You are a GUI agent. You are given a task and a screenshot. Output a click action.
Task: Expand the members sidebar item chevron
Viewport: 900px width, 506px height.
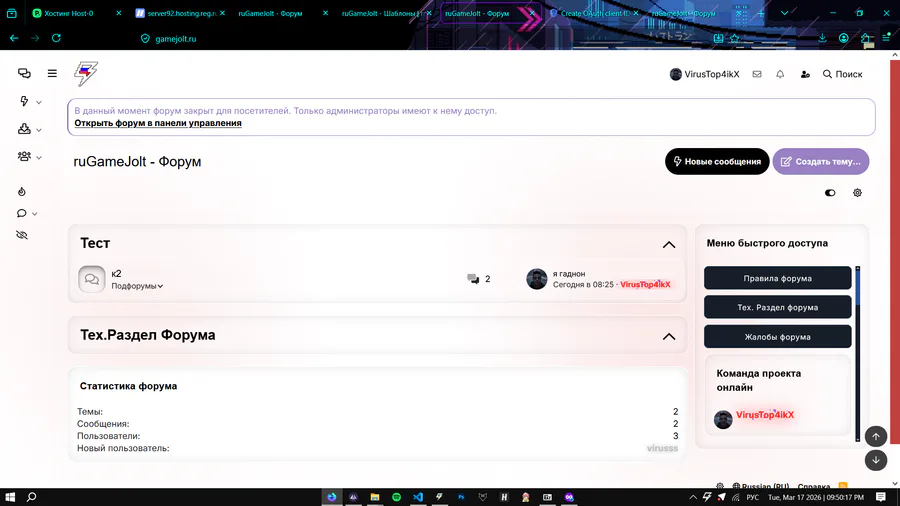point(38,157)
